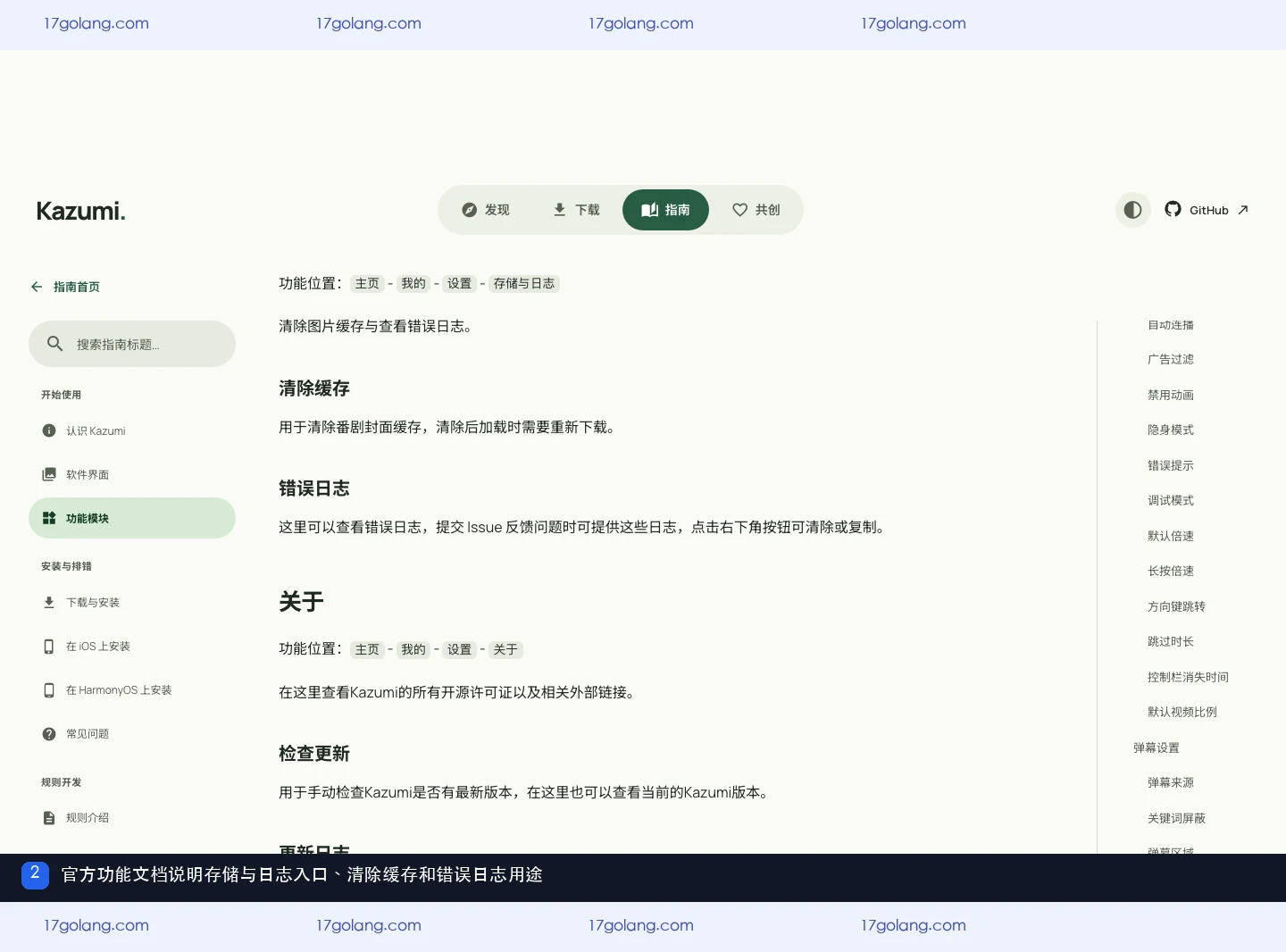Open 软件界面 sidebar entry
1286x952 pixels.
pos(132,474)
